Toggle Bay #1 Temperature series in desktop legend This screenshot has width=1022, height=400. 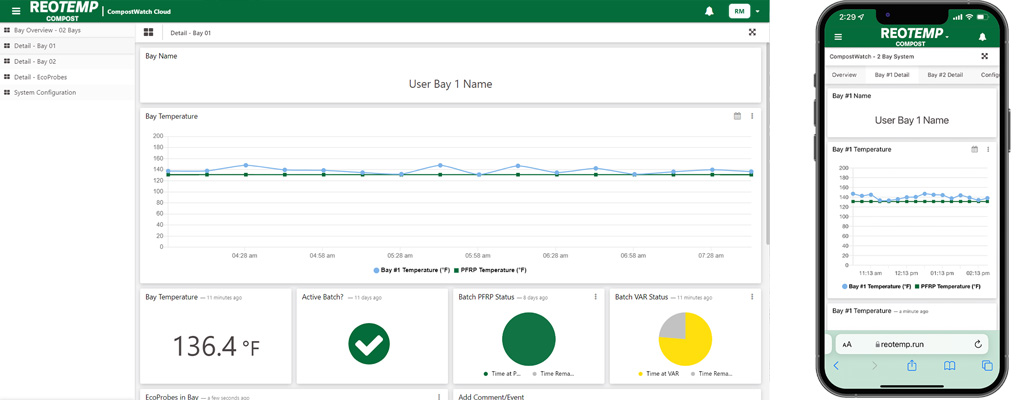pos(411,270)
